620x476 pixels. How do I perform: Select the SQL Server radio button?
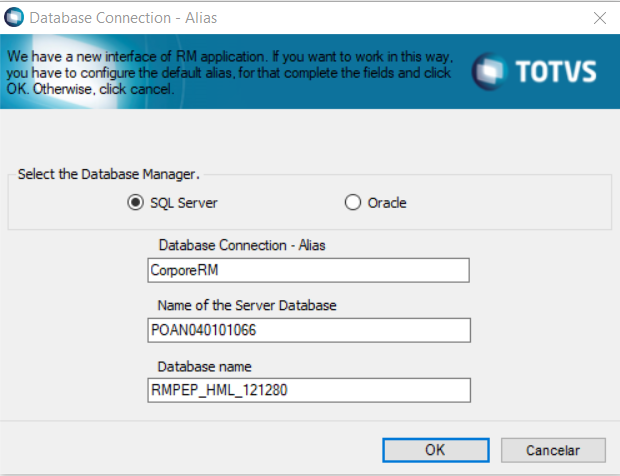click(x=135, y=202)
